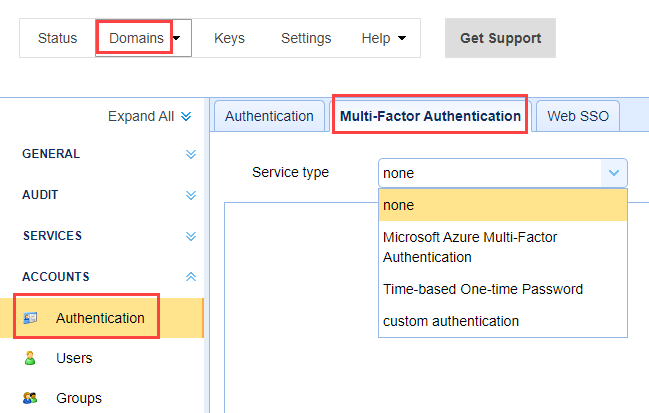Toggle the Service type dropdown arrow
Image resolution: width=649 pixels, height=413 pixels.
tap(612, 173)
